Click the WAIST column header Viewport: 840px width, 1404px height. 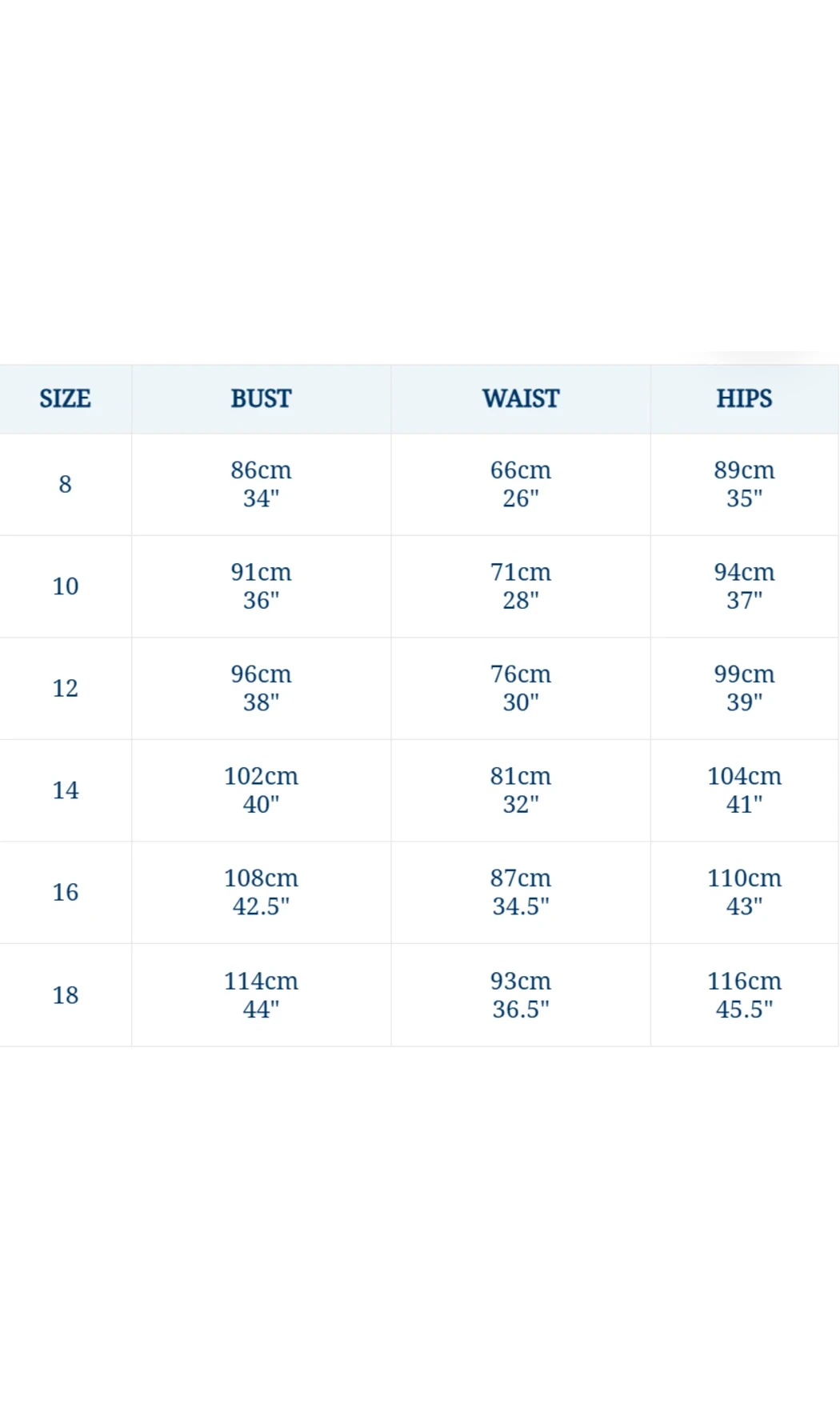(x=520, y=398)
